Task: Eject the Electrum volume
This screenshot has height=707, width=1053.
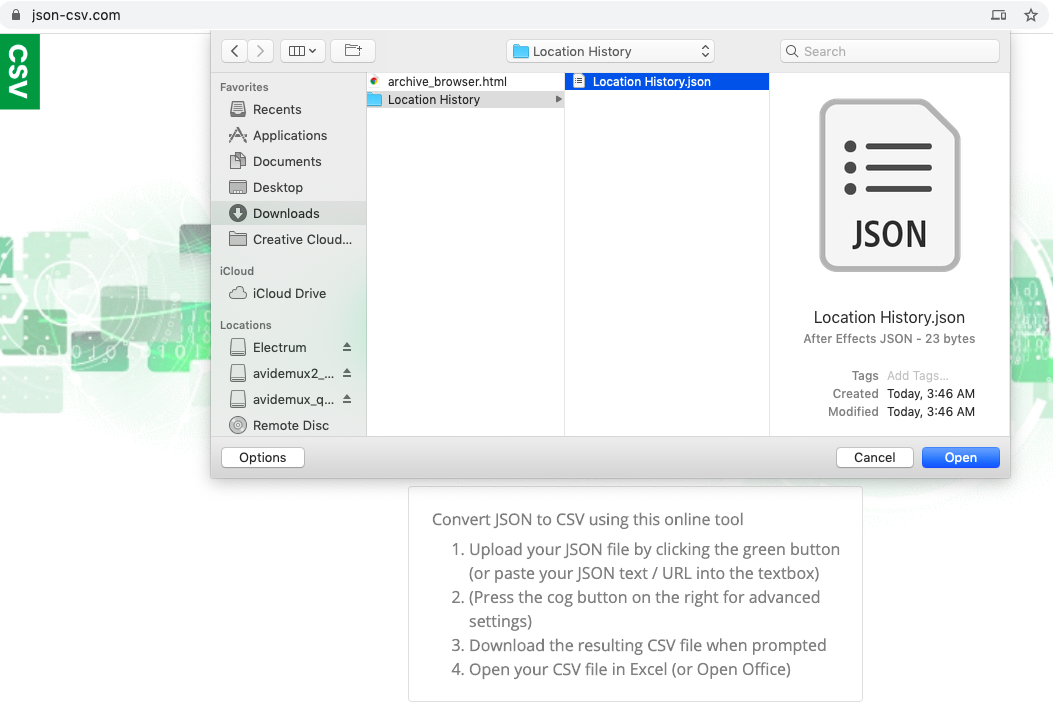Action: (x=347, y=347)
